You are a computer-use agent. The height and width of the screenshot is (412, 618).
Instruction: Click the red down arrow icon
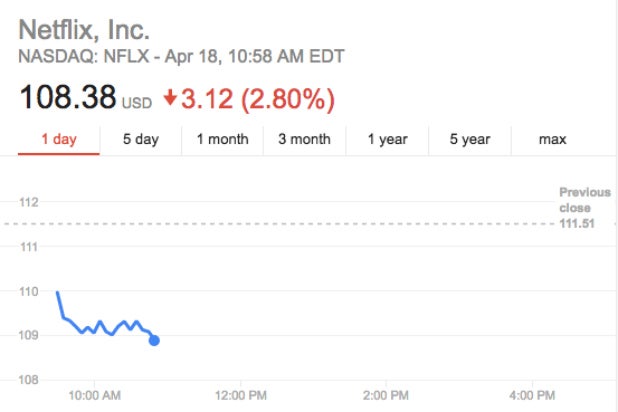(x=170, y=99)
